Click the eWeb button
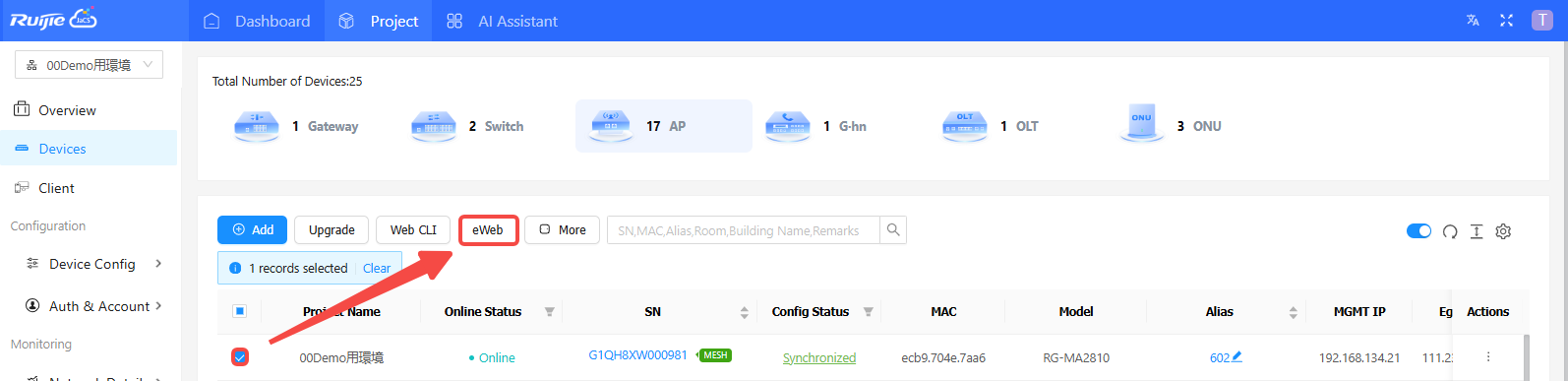 [x=488, y=229]
